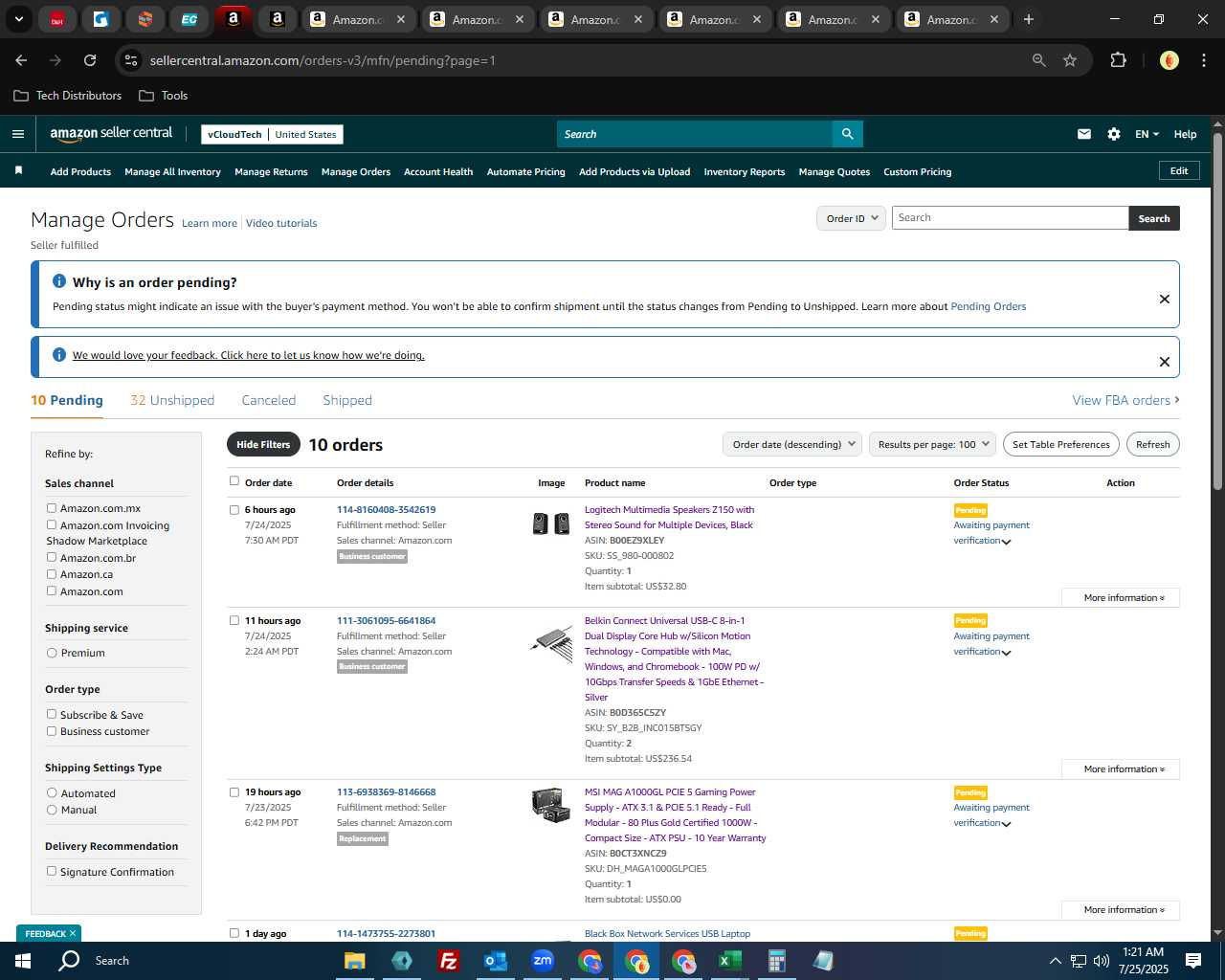Open the Order ID search type dropdown

click(x=852, y=218)
